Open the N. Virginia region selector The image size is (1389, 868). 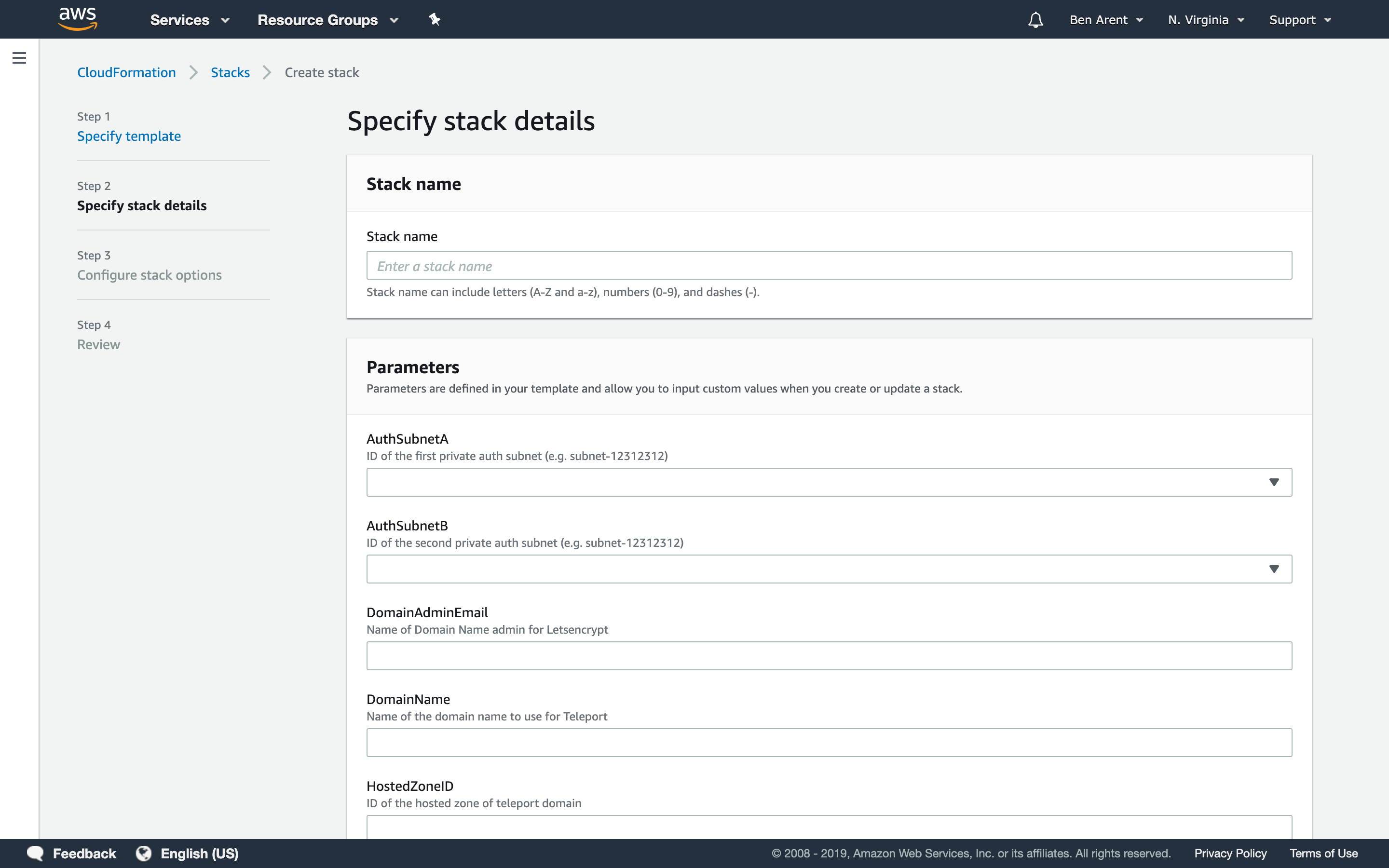pyautogui.click(x=1206, y=20)
